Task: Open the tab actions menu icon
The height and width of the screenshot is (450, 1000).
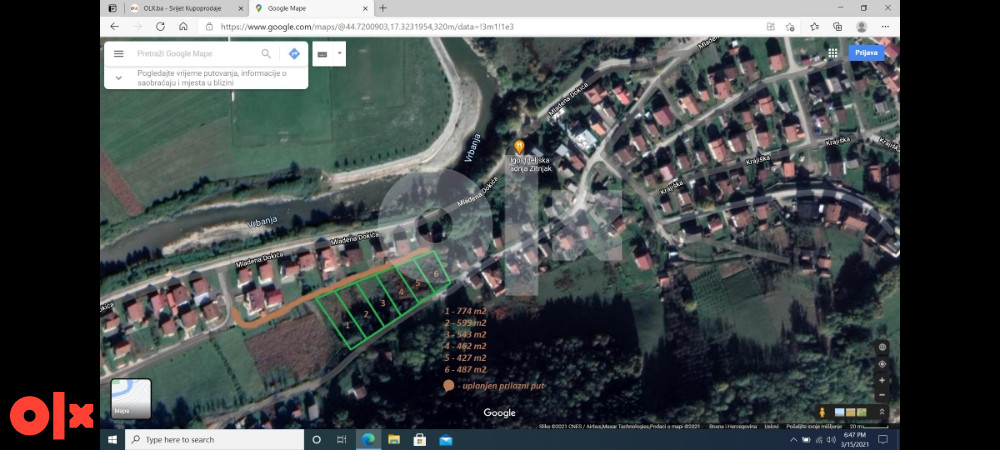Action: 113,8
